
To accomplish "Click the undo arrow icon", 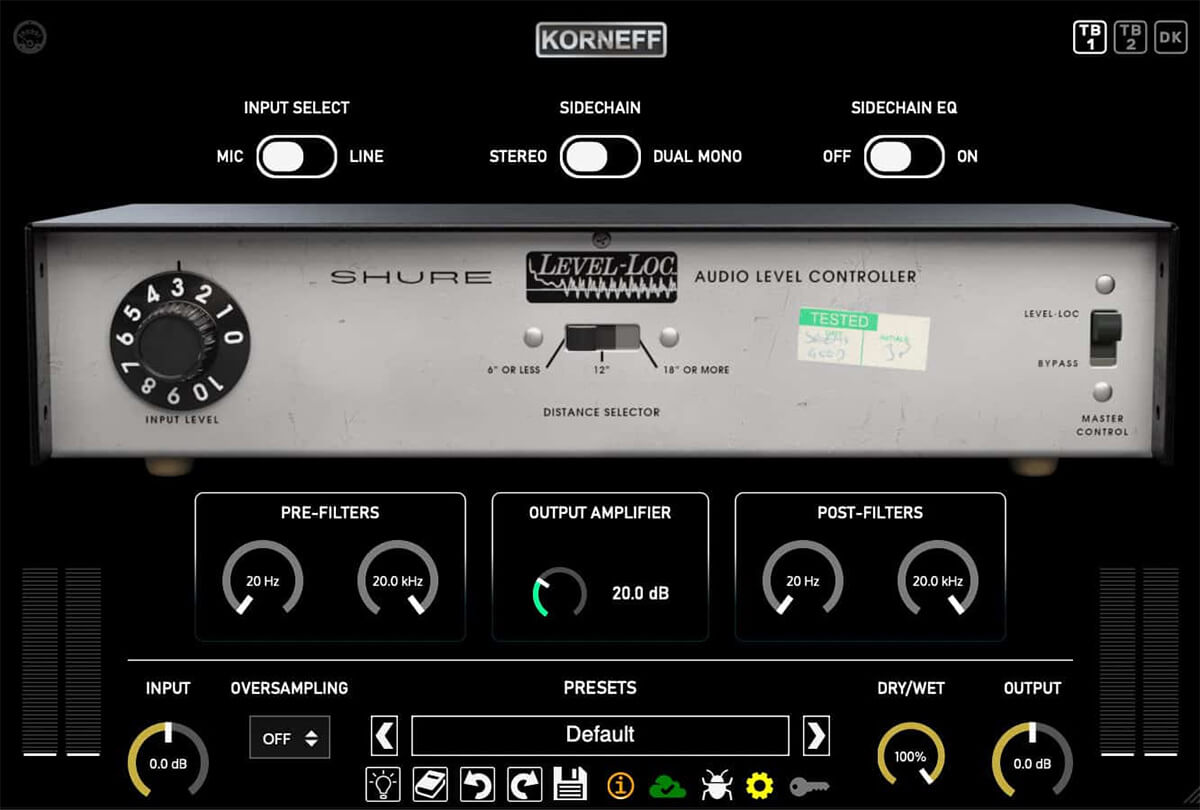I will 476,785.
